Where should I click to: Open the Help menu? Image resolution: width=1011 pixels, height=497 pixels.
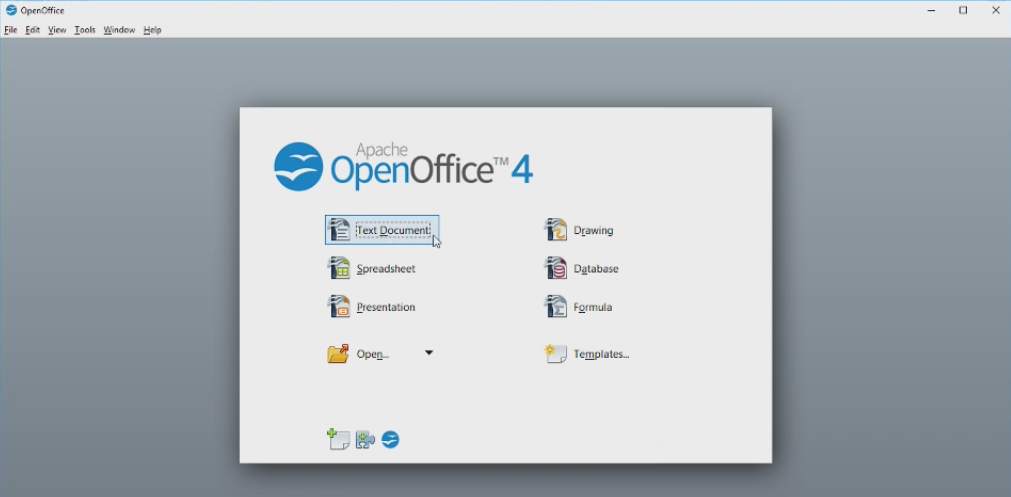point(152,30)
